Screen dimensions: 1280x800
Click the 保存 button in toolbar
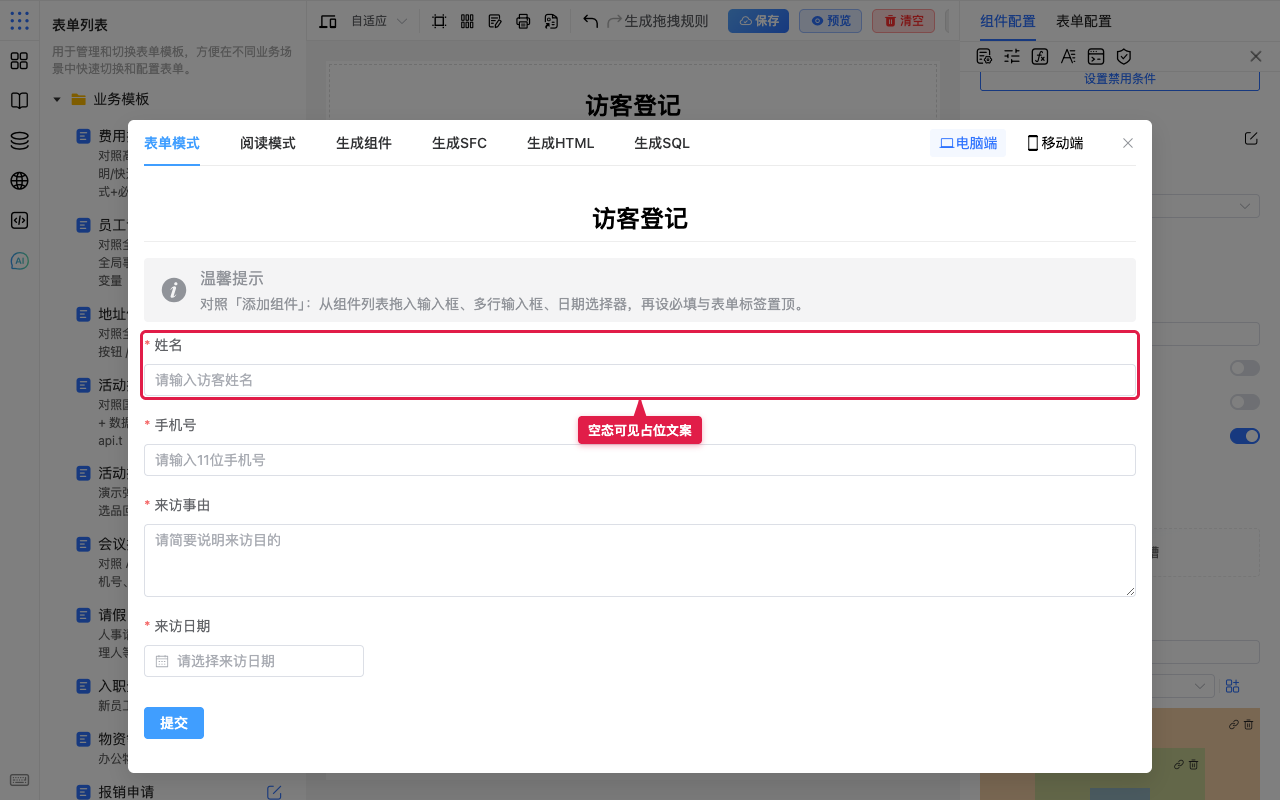758,21
